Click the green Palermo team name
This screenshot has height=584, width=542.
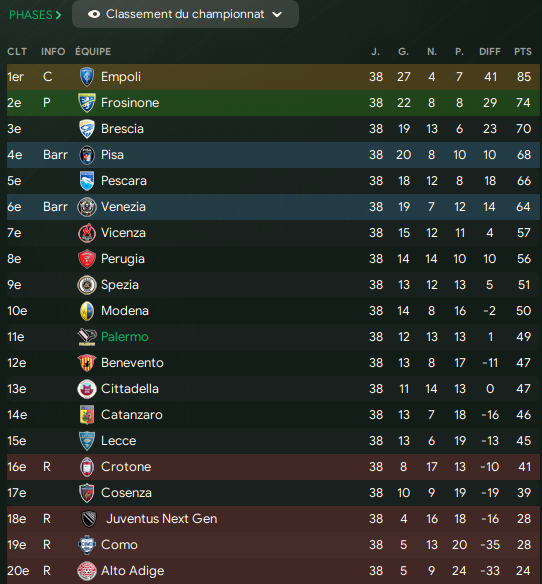tap(125, 337)
